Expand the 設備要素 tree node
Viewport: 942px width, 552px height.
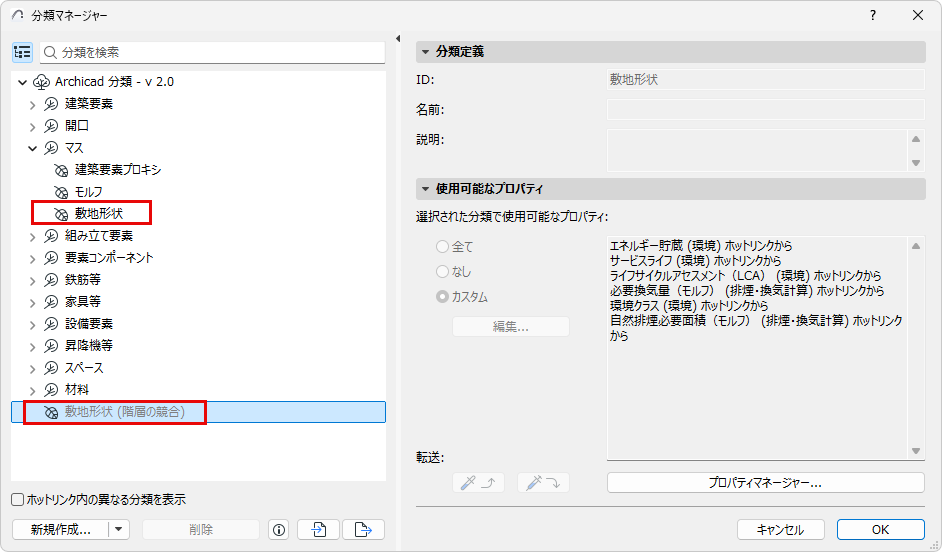point(33,325)
